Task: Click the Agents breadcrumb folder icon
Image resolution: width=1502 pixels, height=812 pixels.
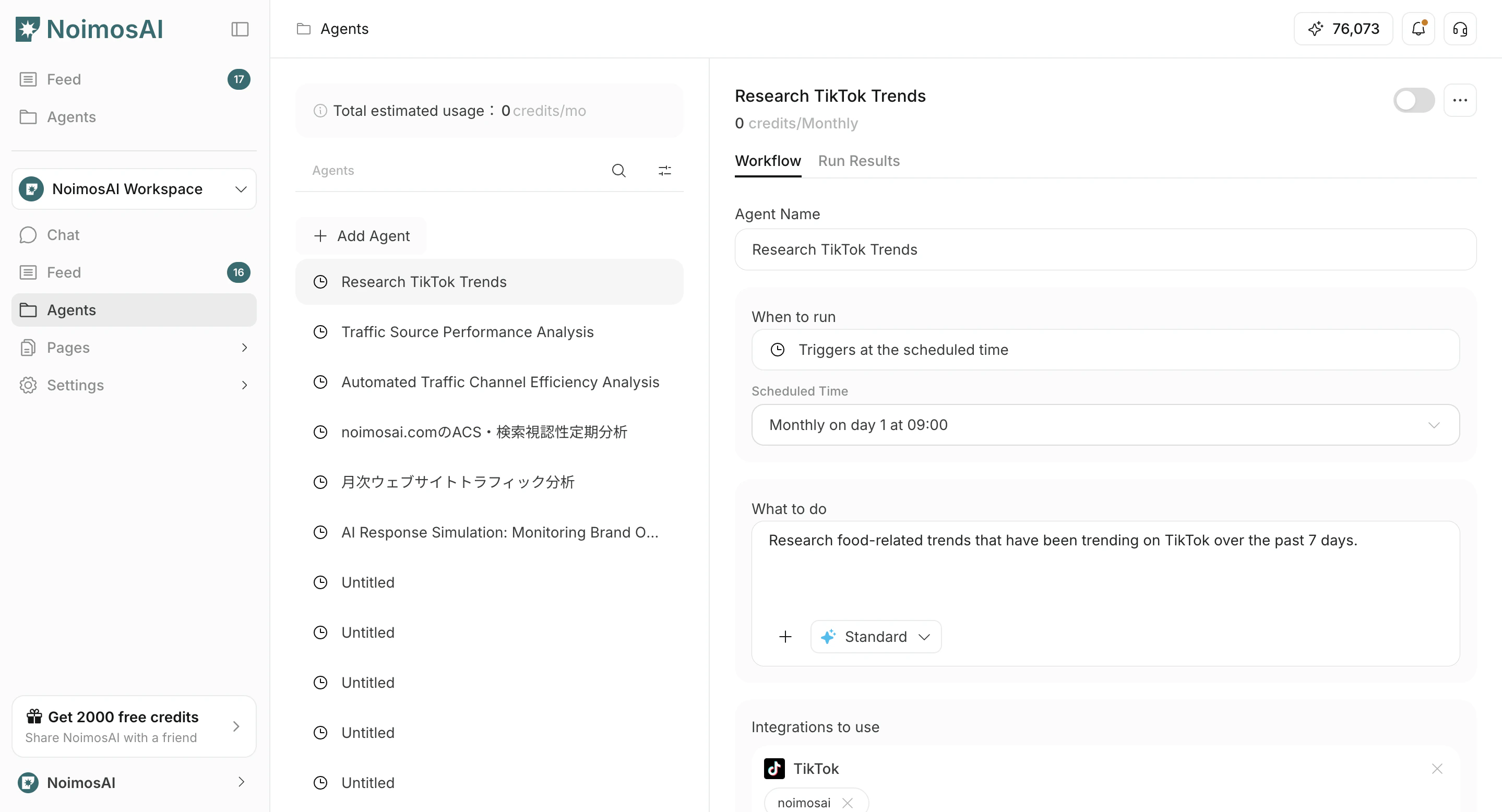Action: point(303,29)
